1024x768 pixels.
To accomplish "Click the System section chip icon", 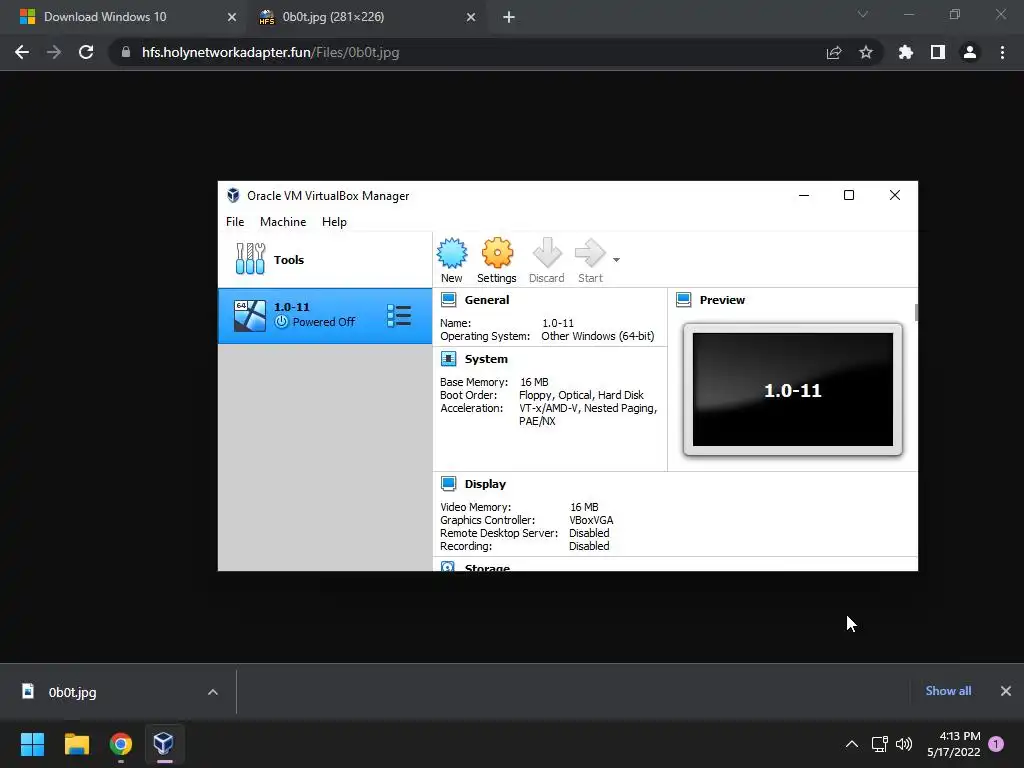I will (449, 359).
